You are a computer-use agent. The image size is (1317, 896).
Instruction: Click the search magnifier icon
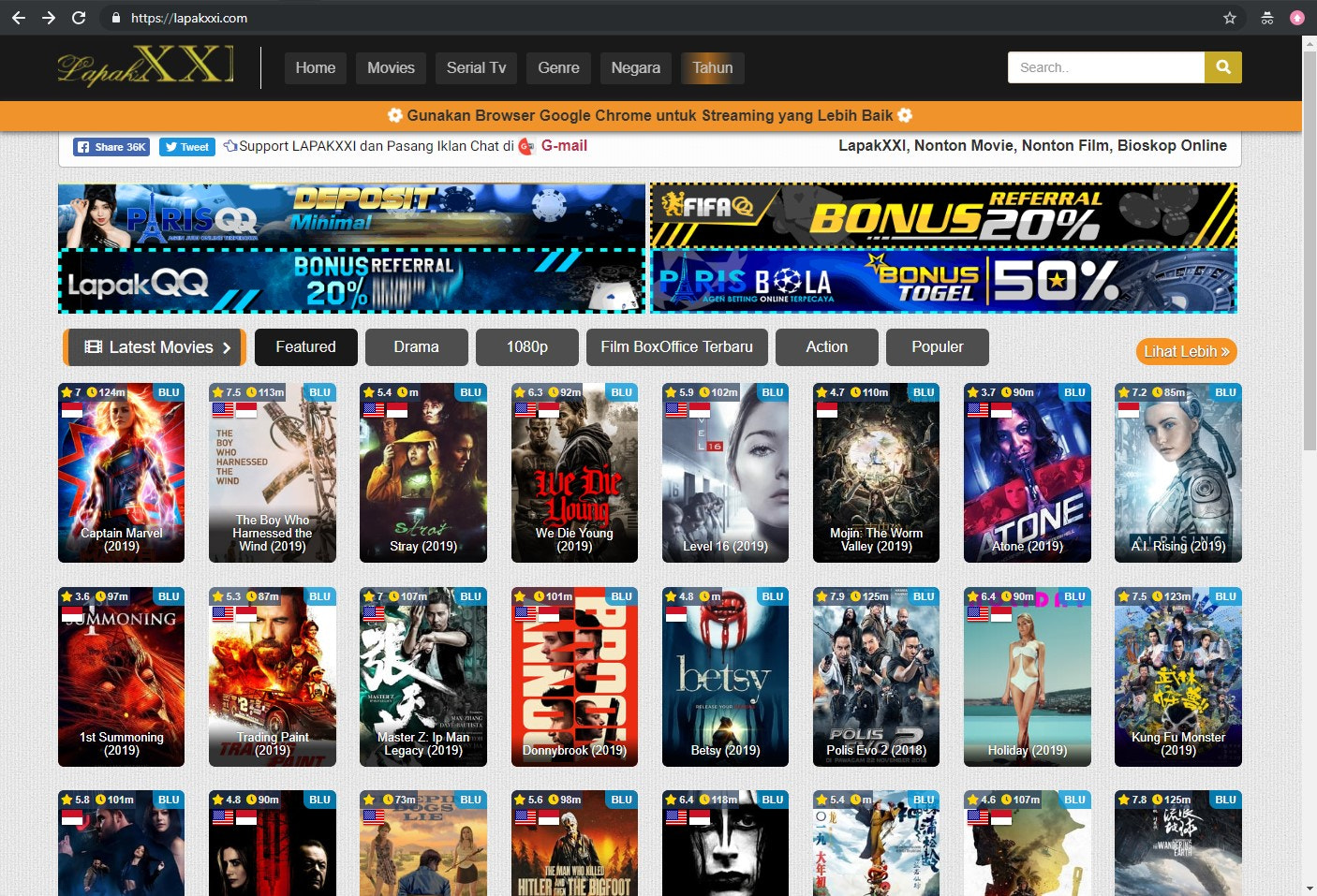point(1223,66)
